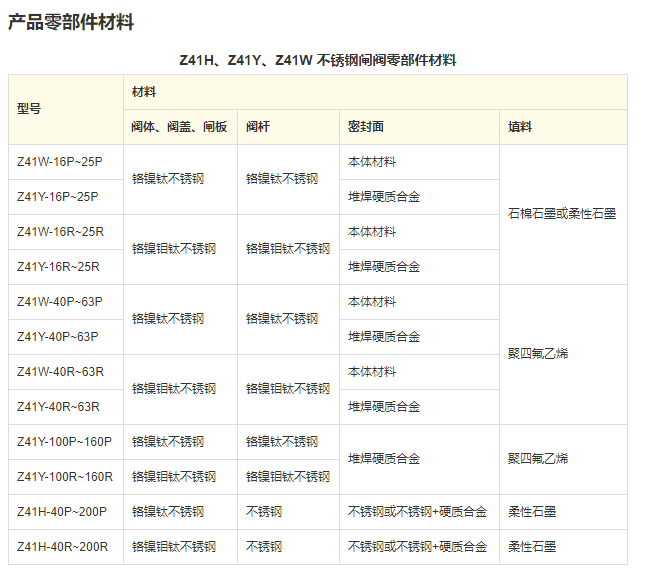Select the 密封面 column header
This screenshot has width=653, height=572.
pyautogui.click(x=366, y=127)
